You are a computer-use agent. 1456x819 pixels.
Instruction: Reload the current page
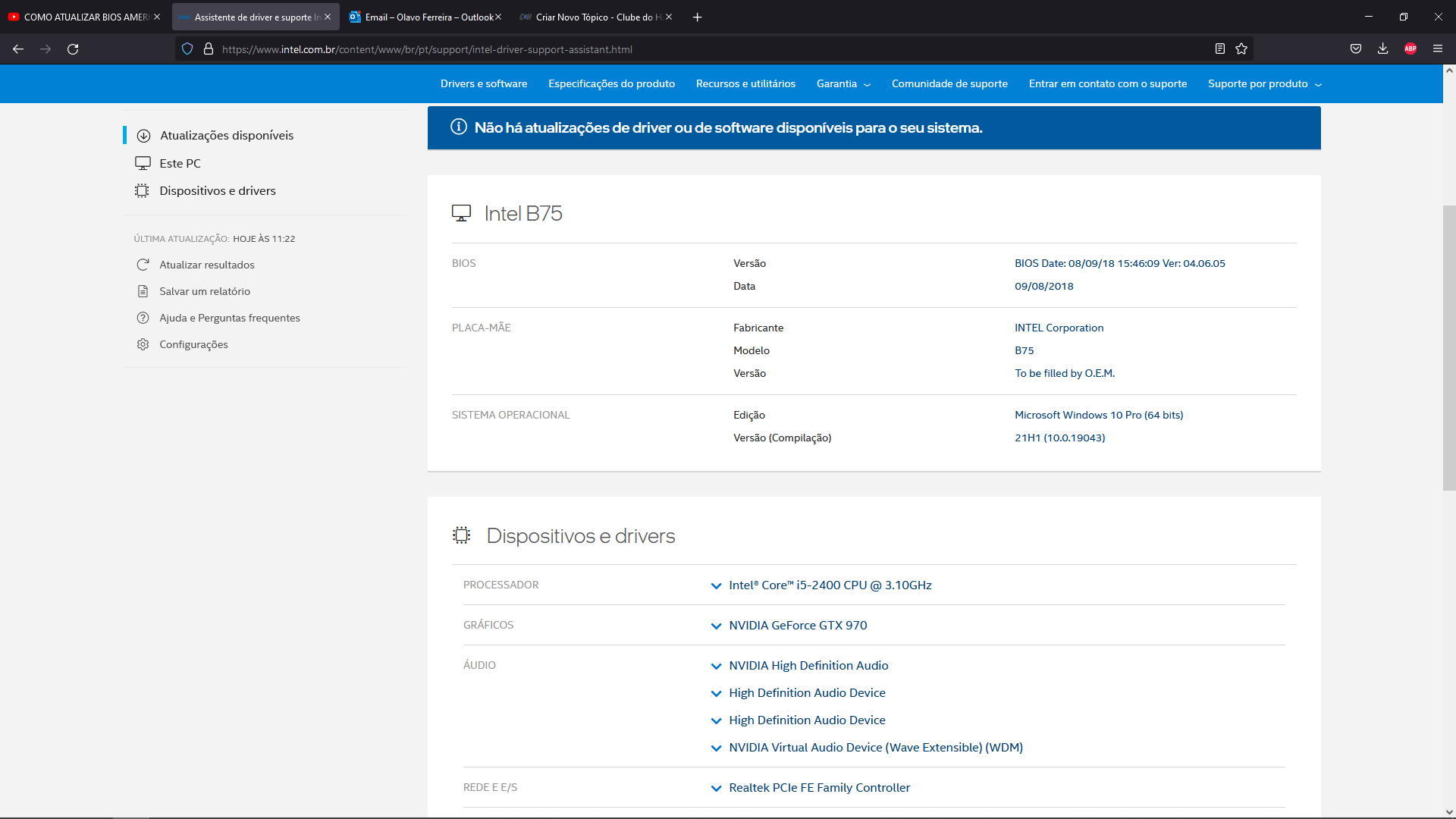(x=73, y=49)
